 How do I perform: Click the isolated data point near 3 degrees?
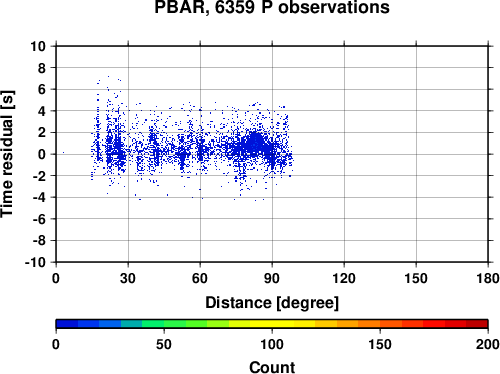[63, 153]
